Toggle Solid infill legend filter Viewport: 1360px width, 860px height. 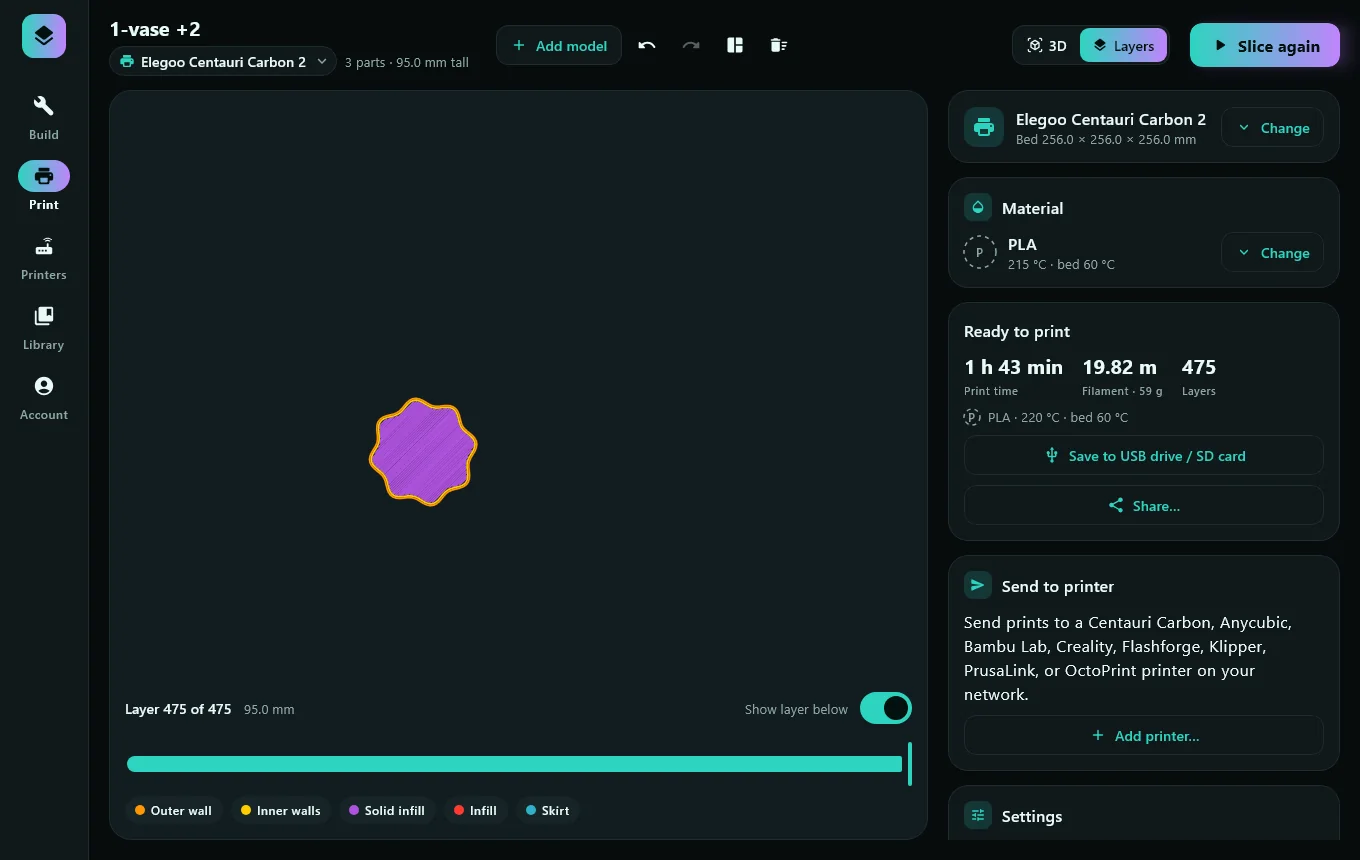tap(387, 810)
